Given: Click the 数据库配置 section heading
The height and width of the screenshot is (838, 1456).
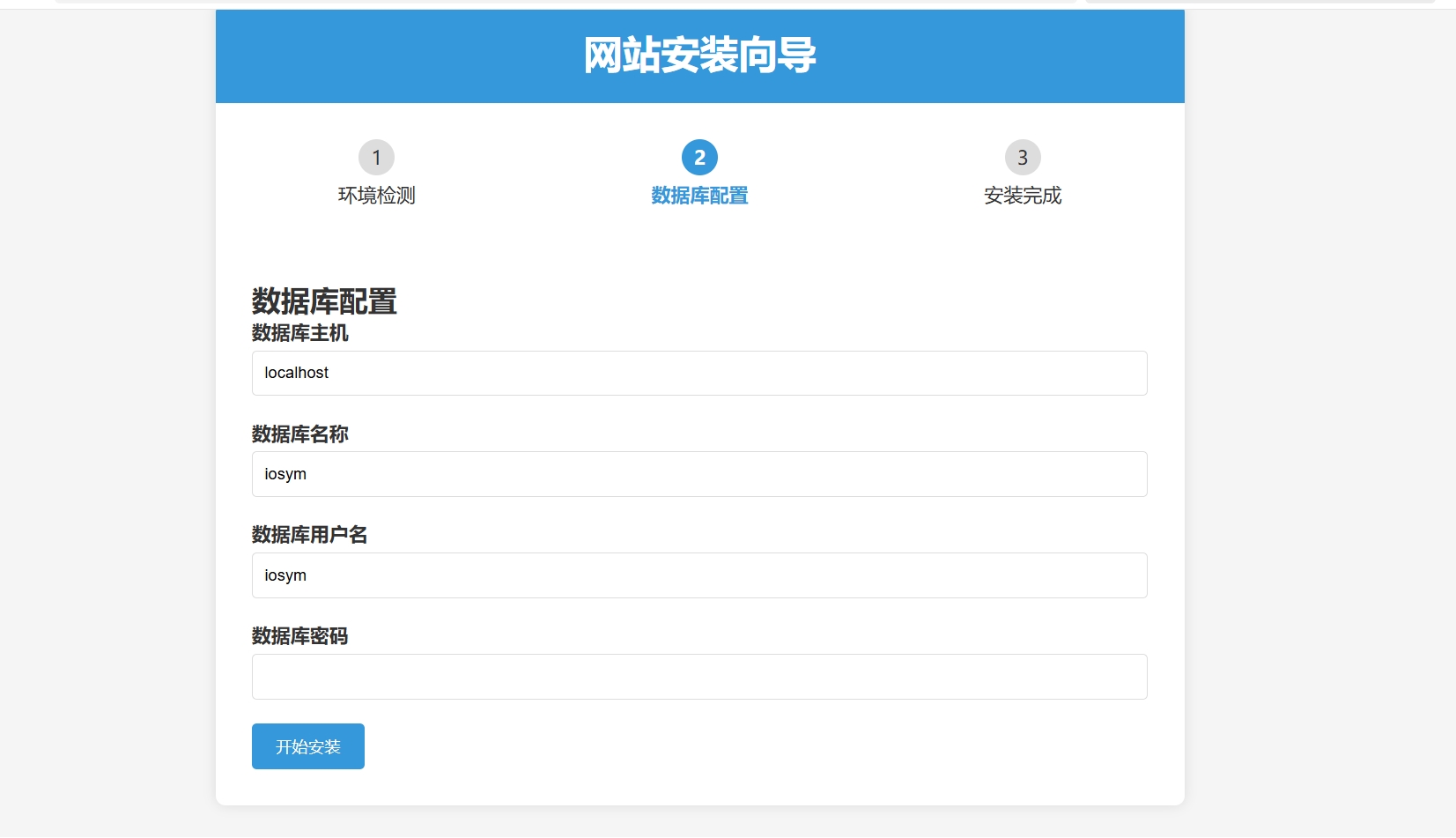Looking at the screenshot, I should 322,302.
